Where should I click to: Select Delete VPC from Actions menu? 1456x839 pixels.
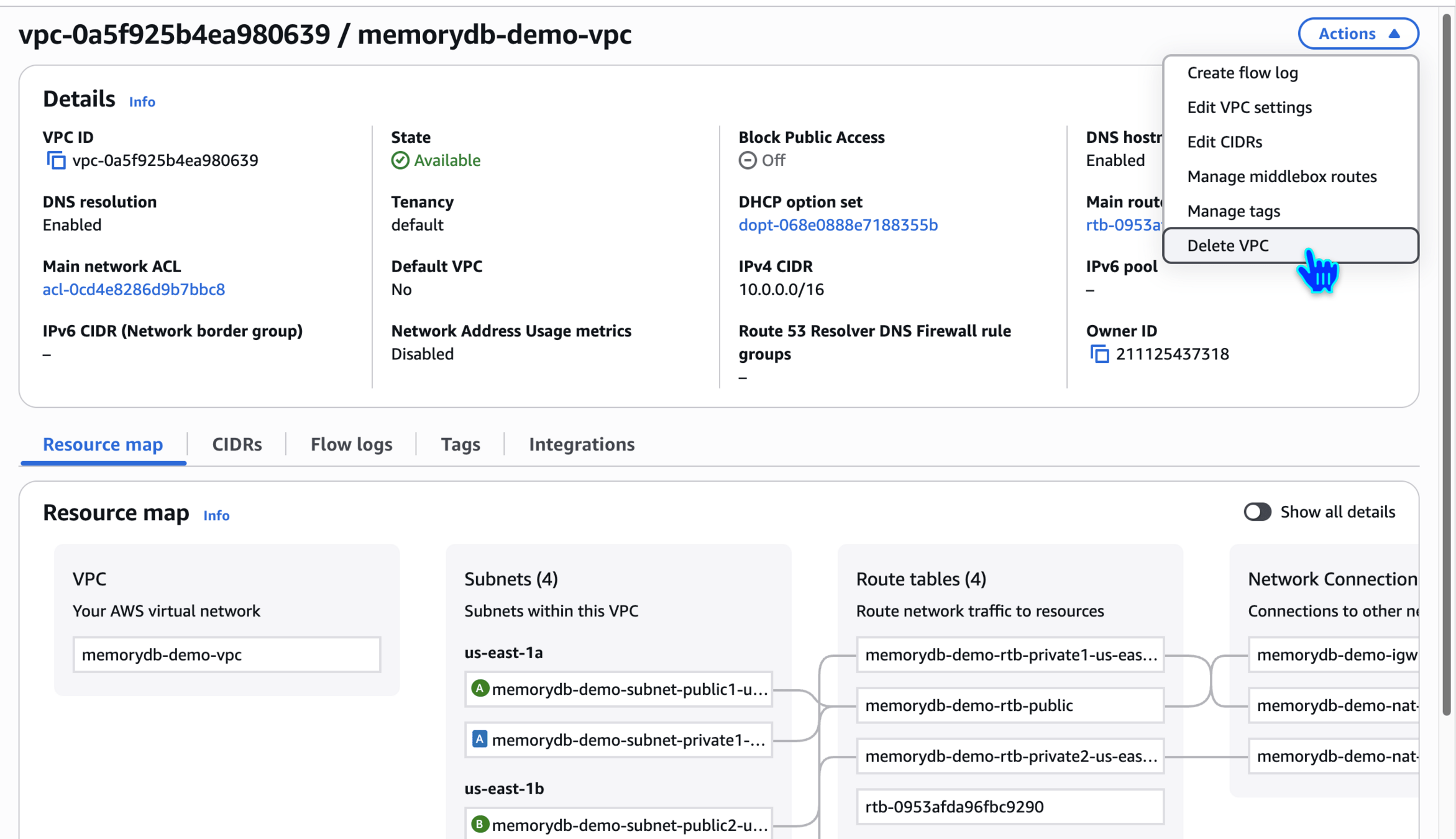(1228, 245)
